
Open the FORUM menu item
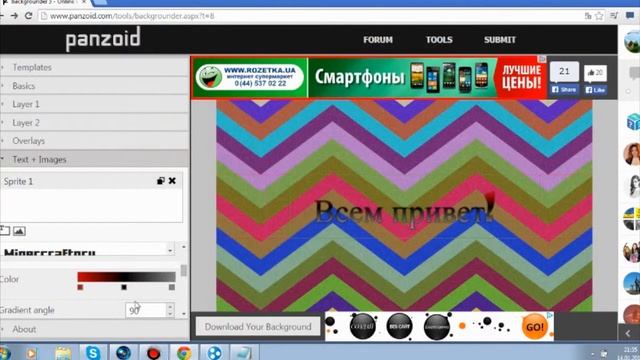[378, 40]
